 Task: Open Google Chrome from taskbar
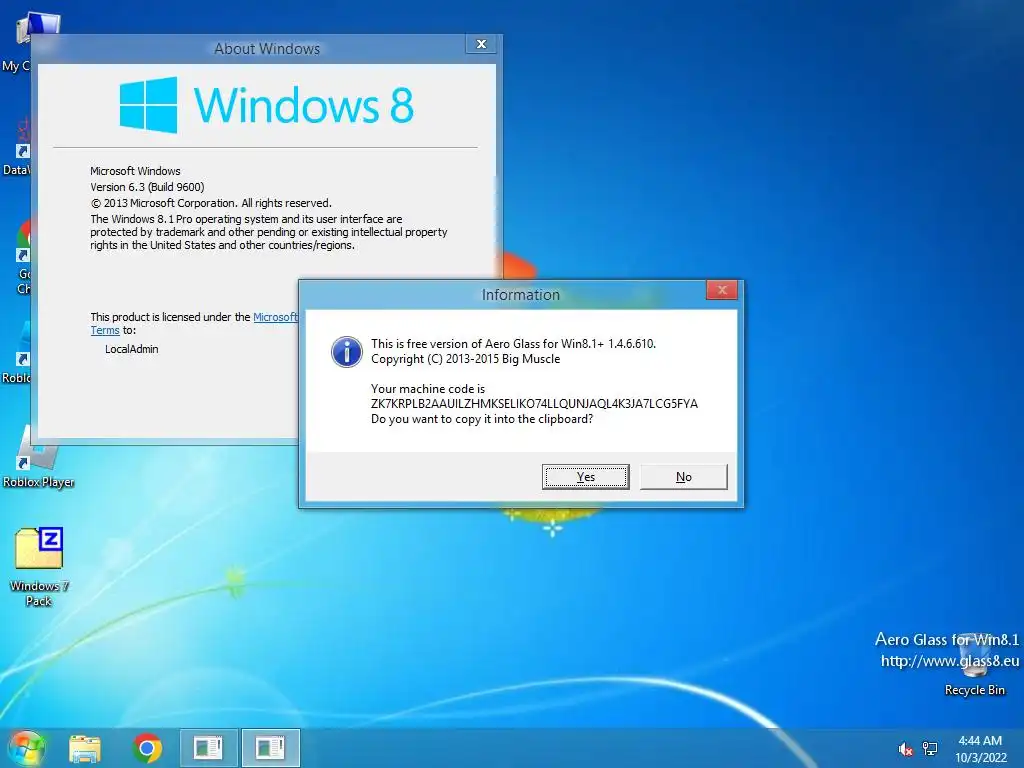tap(147, 748)
